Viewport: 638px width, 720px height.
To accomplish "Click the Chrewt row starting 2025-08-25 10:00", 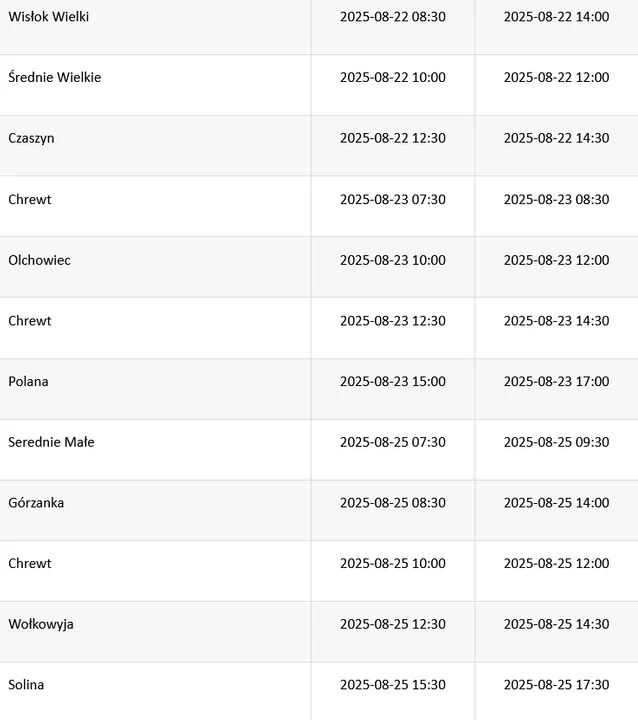I will tap(319, 571).
